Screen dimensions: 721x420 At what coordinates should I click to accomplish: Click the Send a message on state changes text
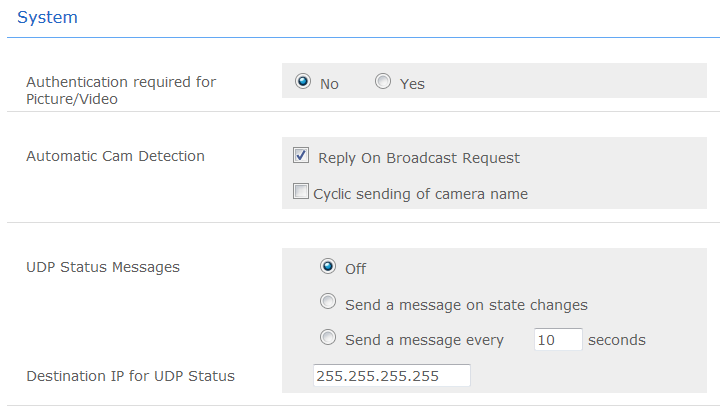coord(466,305)
